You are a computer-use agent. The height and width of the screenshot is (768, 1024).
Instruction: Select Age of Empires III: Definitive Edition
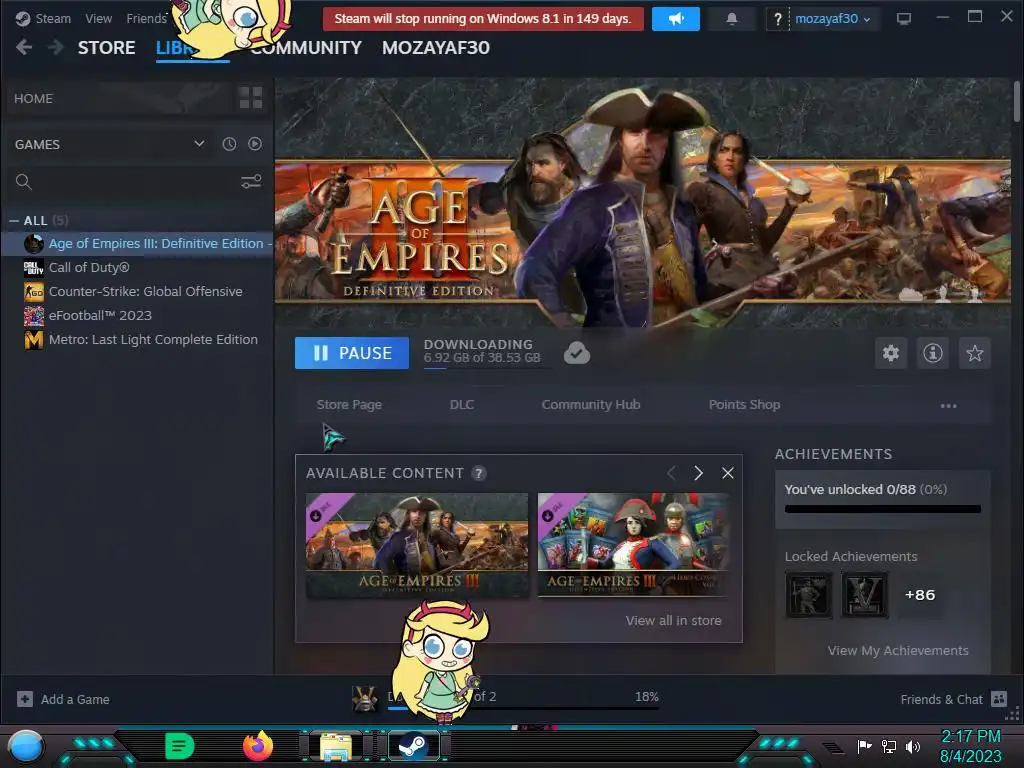[137, 244]
